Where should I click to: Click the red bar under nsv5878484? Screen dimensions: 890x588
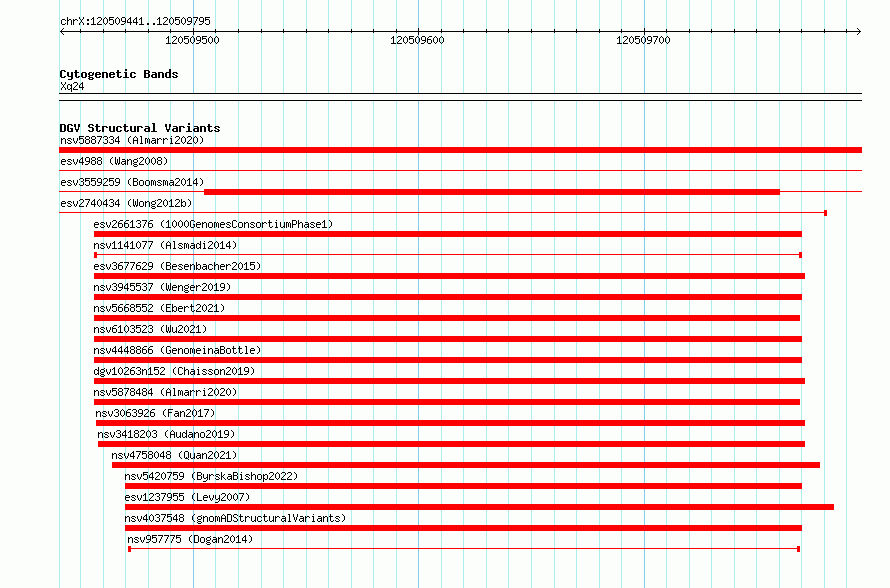(x=447, y=402)
